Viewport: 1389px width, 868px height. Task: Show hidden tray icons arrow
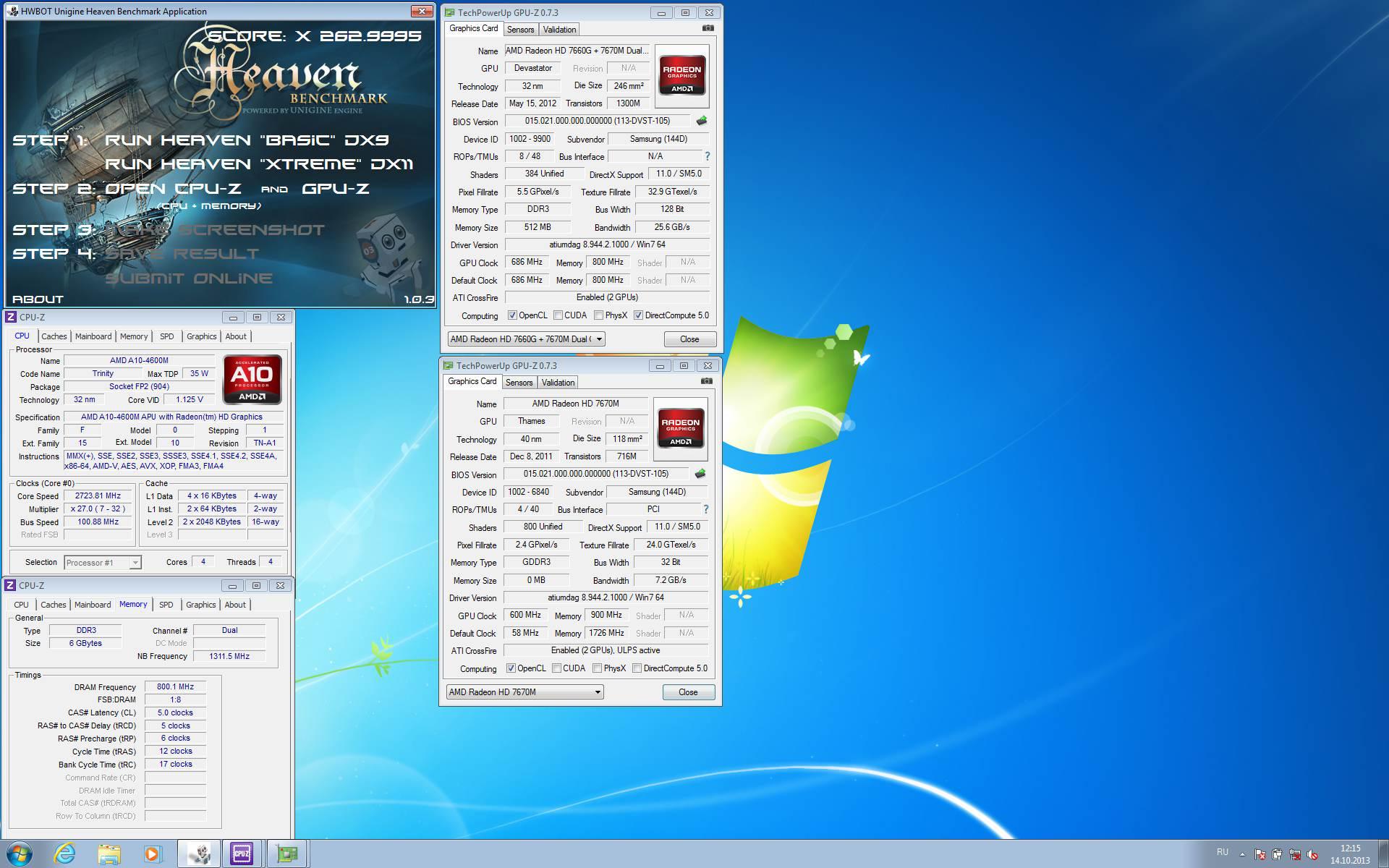[1242, 854]
